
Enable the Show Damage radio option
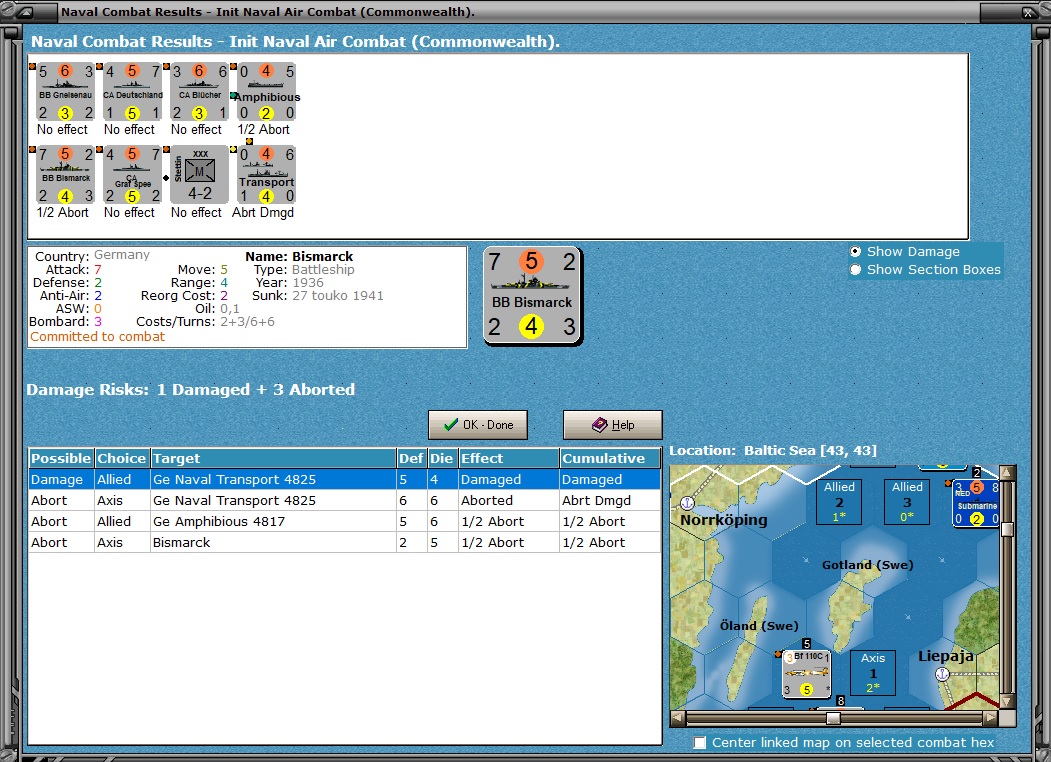pos(855,252)
